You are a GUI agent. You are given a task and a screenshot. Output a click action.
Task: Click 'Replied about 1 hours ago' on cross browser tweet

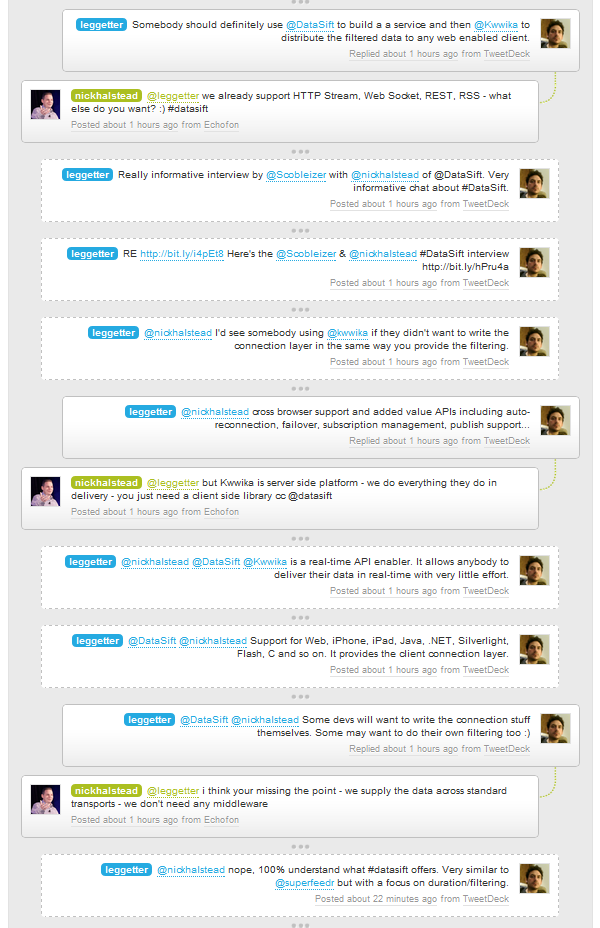pos(404,441)
